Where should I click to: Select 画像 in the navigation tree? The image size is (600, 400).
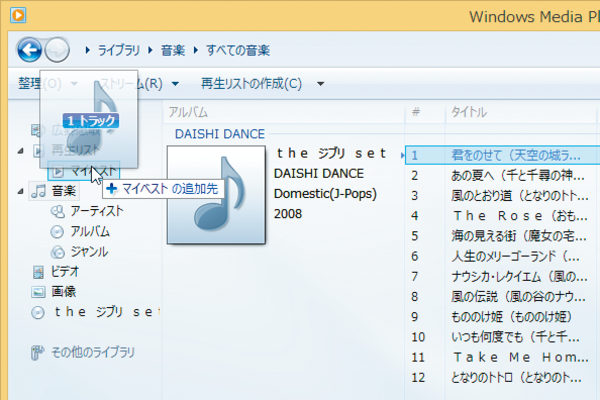coord(64,292)
